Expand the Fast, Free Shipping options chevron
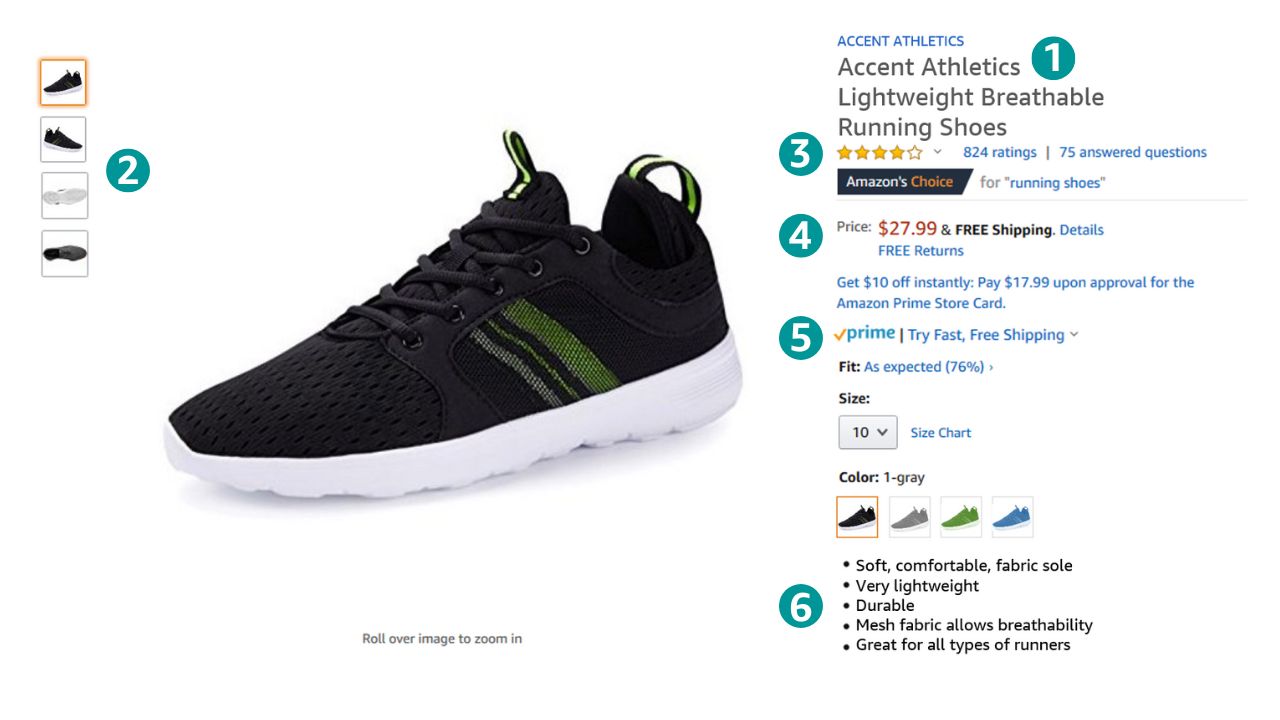Viewport: 1280px width, 720px height. (1075, 334)
